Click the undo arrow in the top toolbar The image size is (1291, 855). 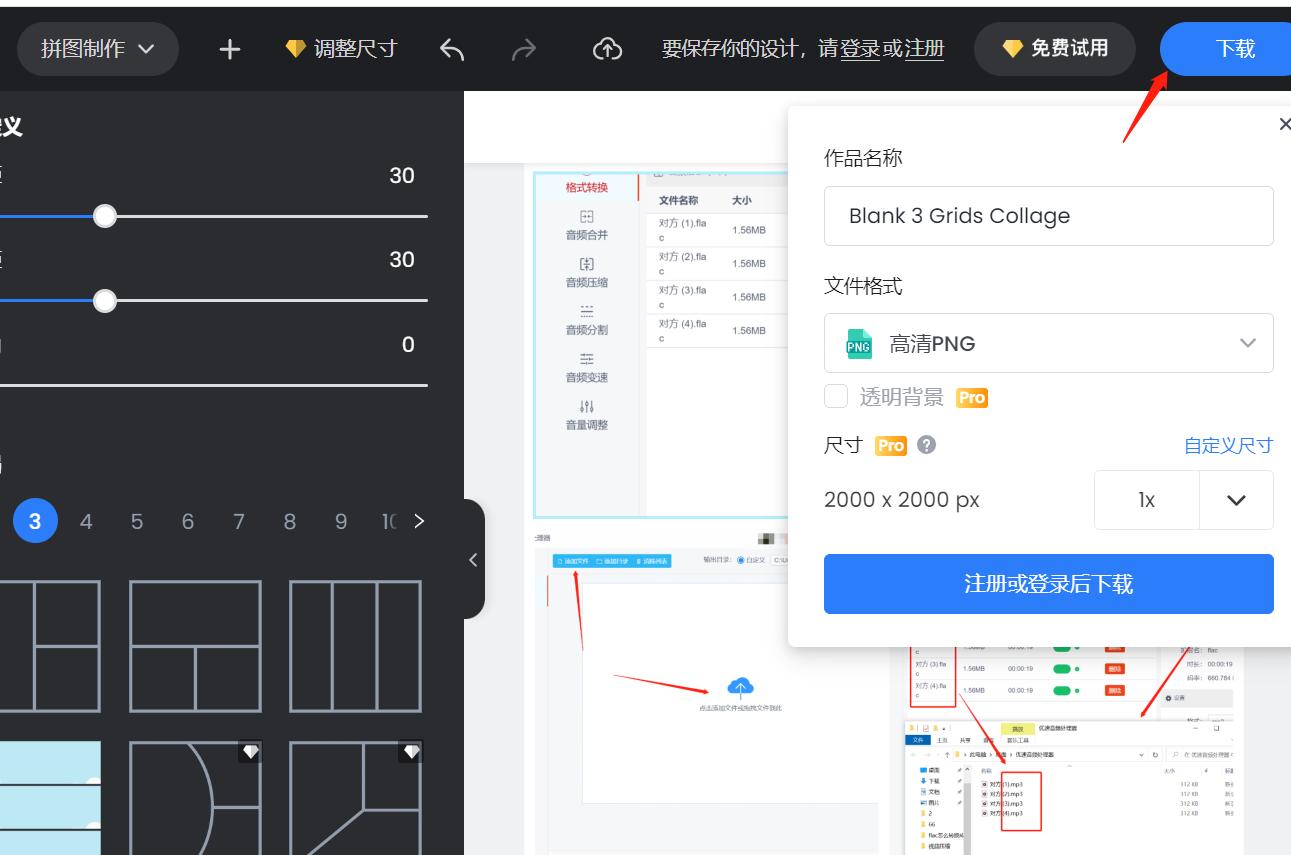pos(451,48)
